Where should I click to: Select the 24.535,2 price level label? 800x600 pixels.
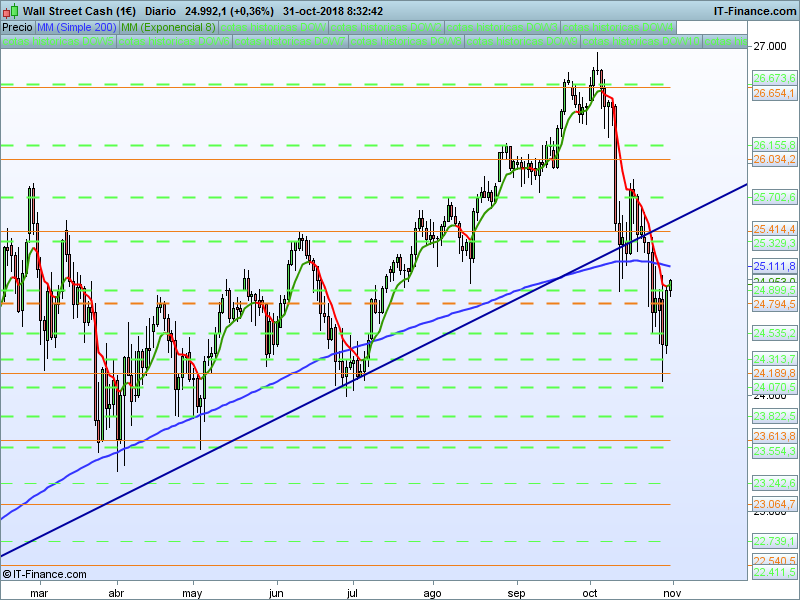(x=774, y=333)
